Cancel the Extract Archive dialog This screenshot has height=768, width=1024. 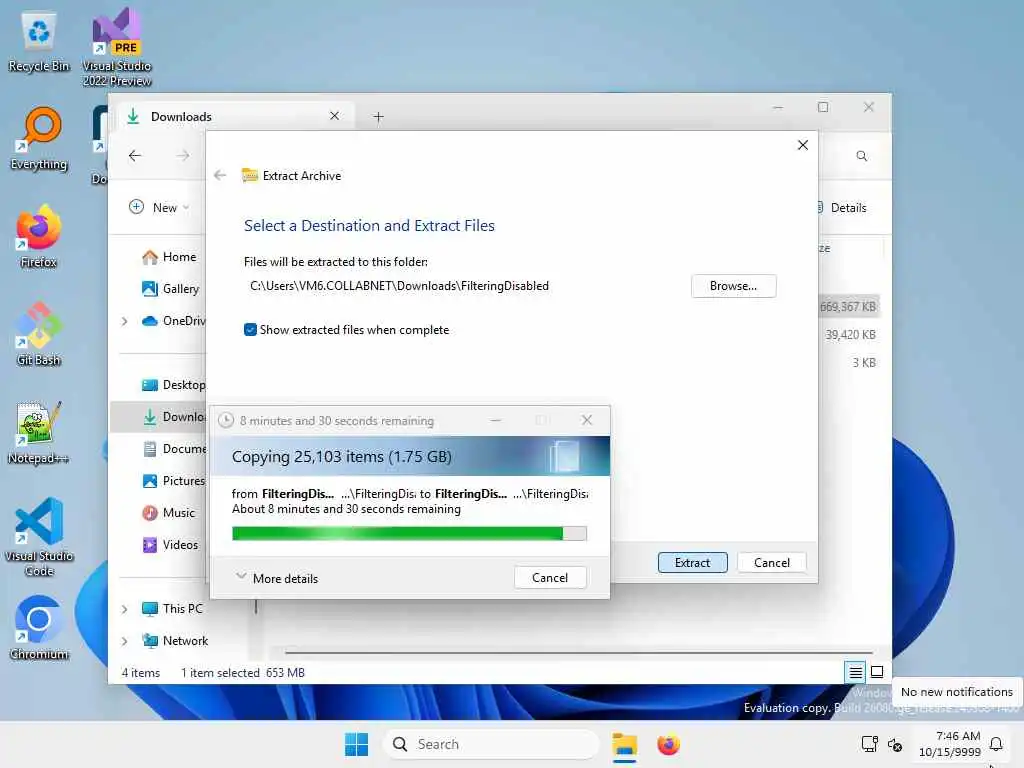(x=771, y=563)
